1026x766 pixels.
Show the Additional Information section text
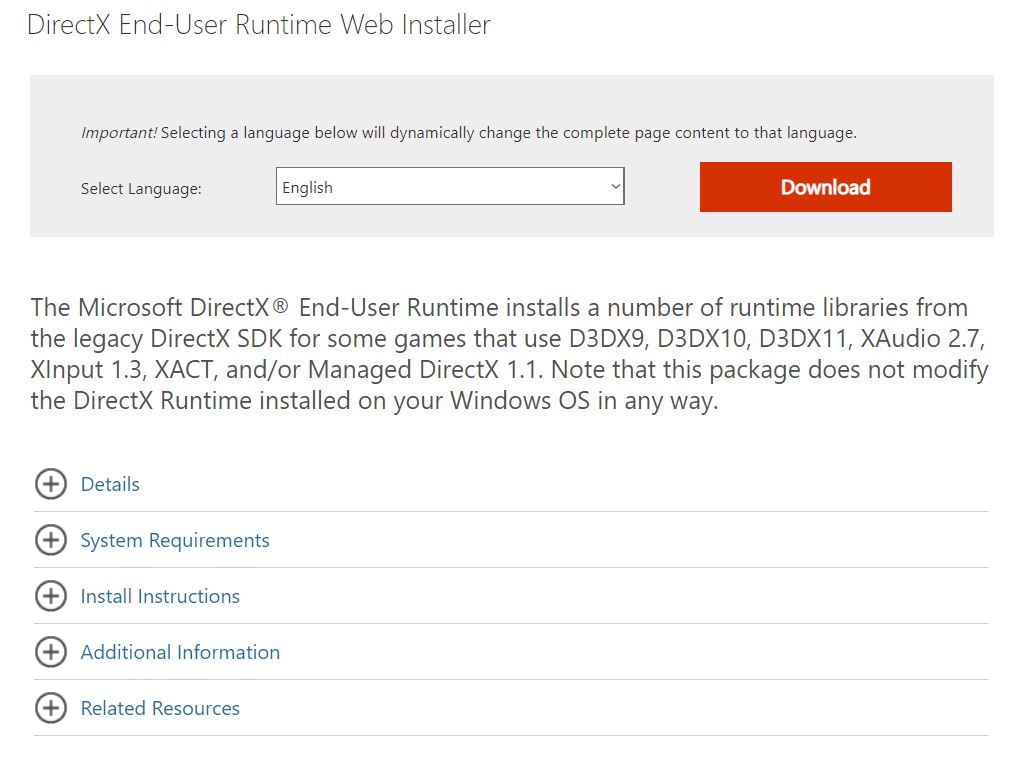(180, 652)
